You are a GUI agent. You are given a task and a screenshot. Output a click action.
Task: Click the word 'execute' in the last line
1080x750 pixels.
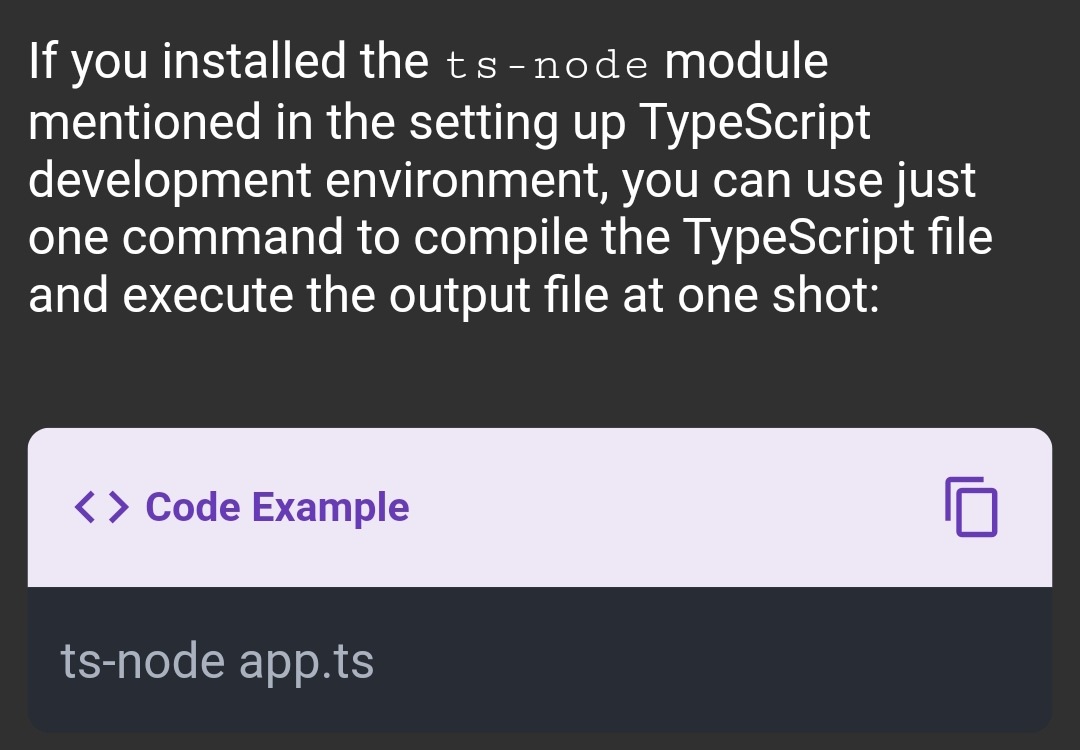[208, 295]
